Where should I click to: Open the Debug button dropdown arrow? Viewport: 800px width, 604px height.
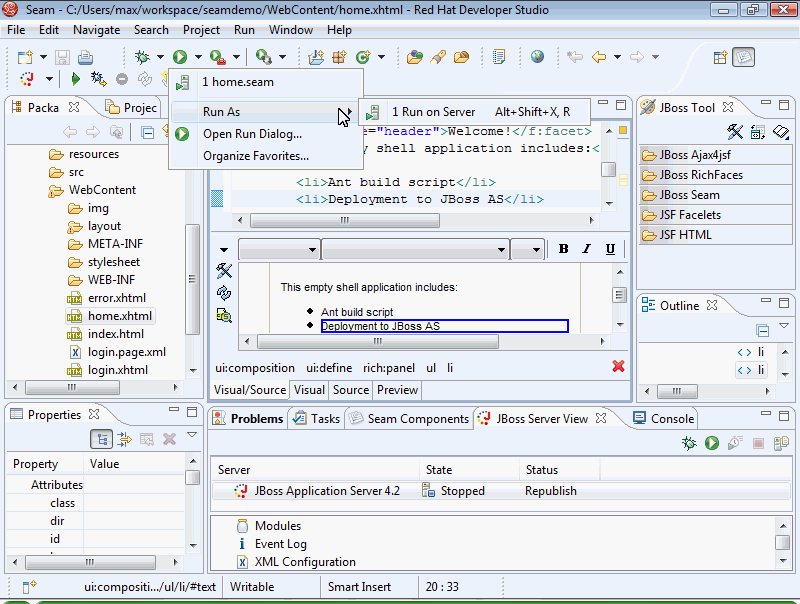point(160,57)
